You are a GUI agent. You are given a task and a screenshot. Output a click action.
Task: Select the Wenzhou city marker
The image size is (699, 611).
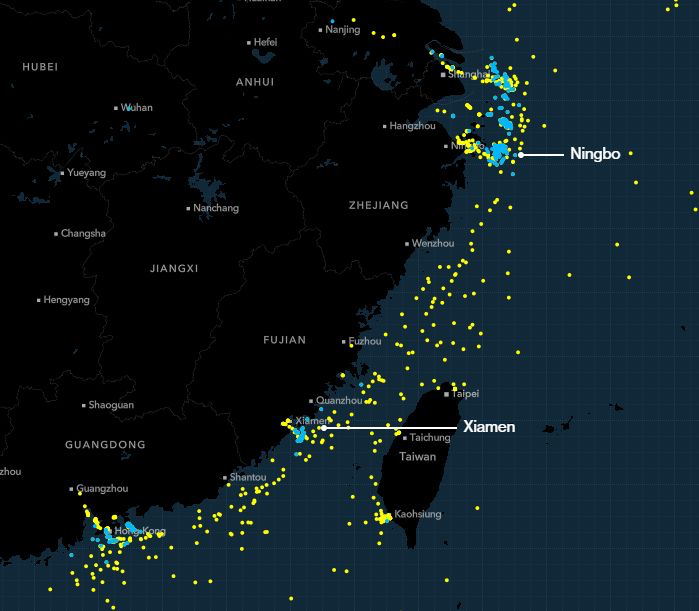coord(407,243)
